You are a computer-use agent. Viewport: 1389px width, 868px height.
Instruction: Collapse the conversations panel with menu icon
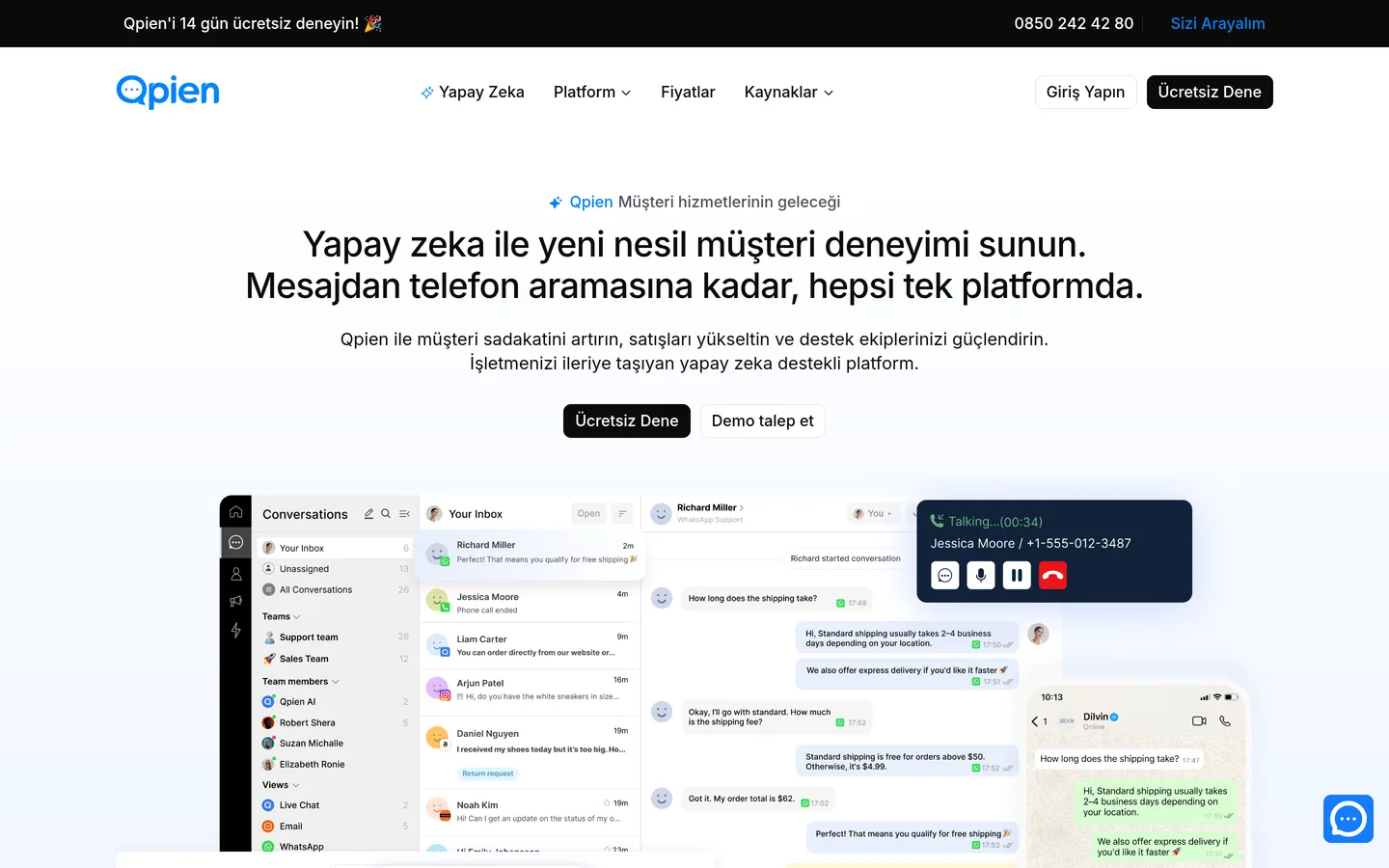click(x=404, y=514)
